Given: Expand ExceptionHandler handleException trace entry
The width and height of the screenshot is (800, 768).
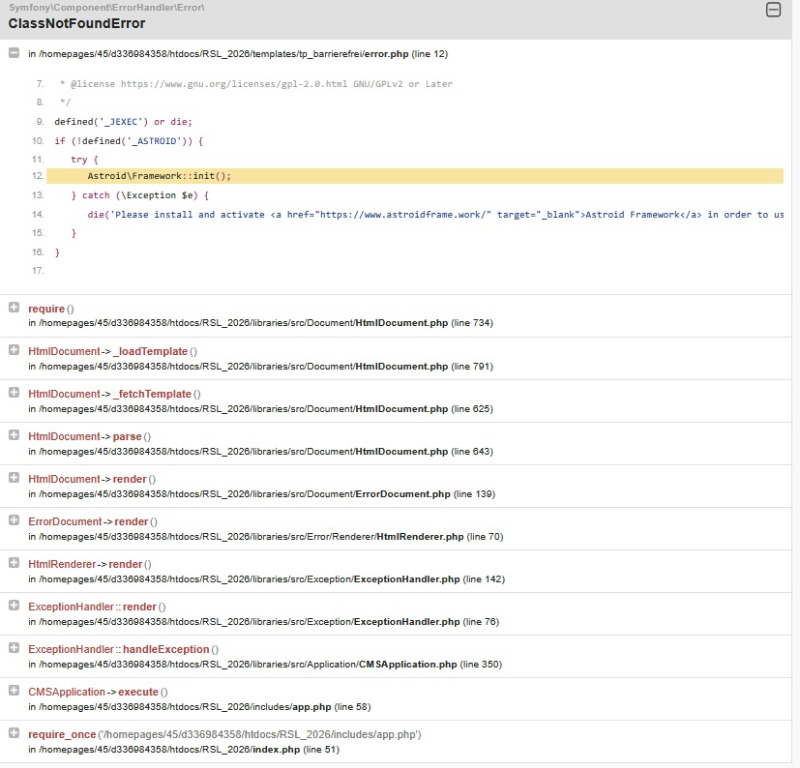Looking at the screenshot, I should (14, 648).
